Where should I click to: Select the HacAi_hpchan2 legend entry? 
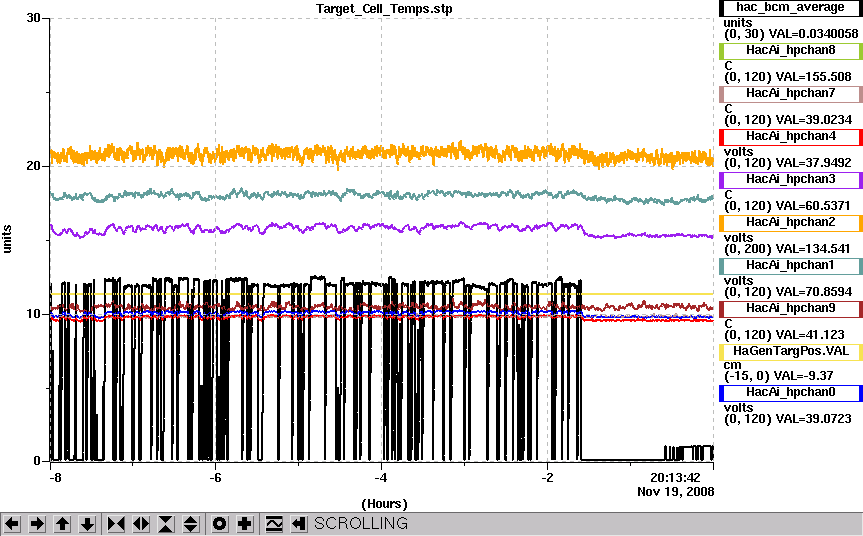(x=790, y=222)
